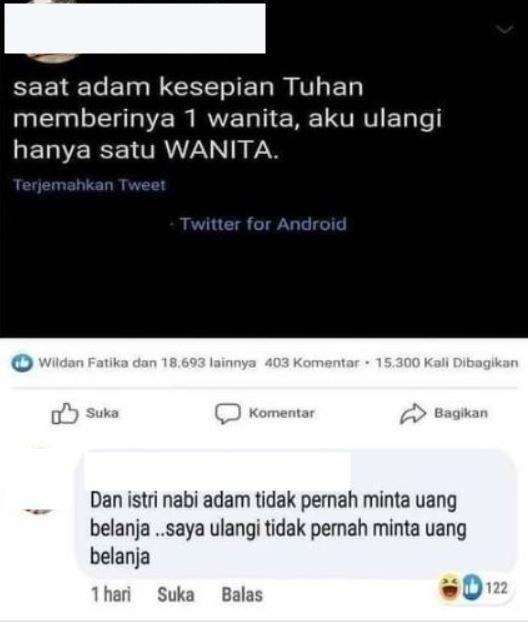528x622 pixels.
Task: Reply to comment with Balas
Action: tap(242, 595)
